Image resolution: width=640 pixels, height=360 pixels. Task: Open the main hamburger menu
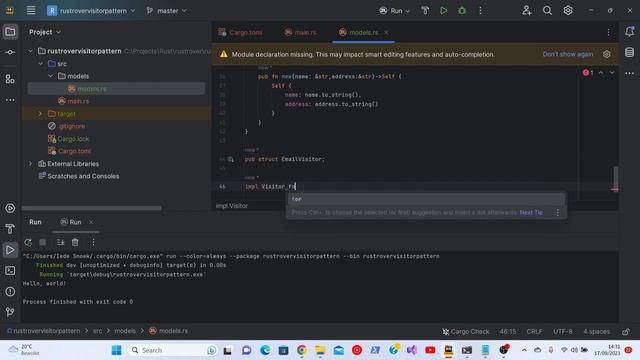coord(31,10)
